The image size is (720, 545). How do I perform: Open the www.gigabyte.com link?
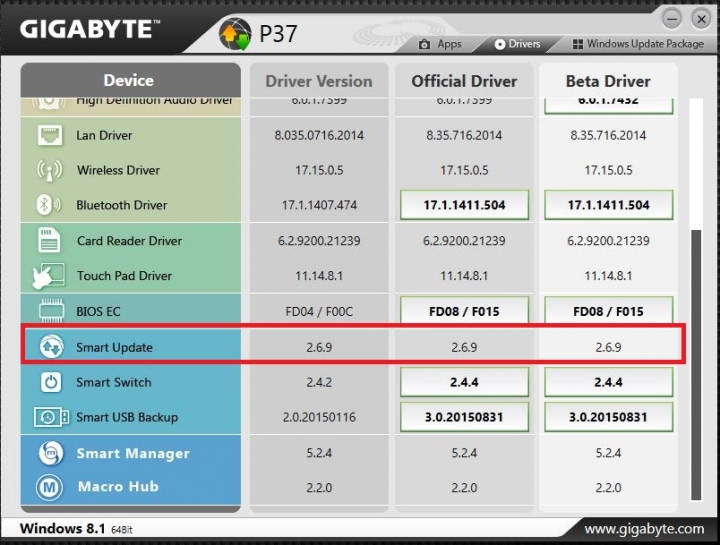coord(644,529)
